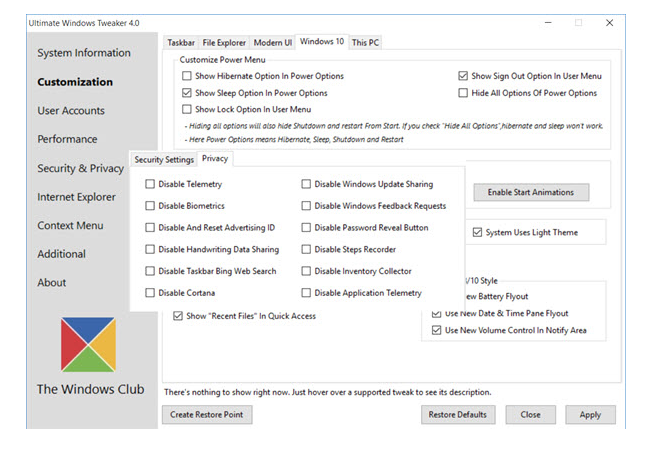This screenshot has height=449, width=646.
Task: Open Security & Privacy section
Action: pyautogui.click(x=80, y=168)
